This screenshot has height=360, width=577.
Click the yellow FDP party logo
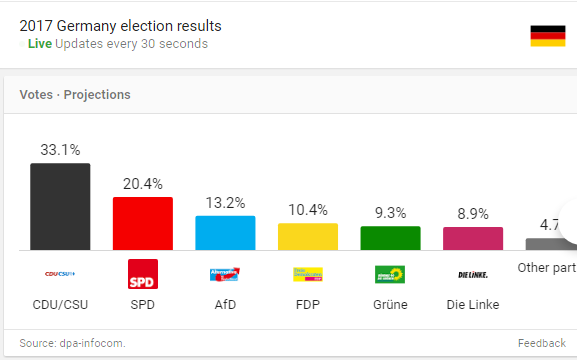308,274
